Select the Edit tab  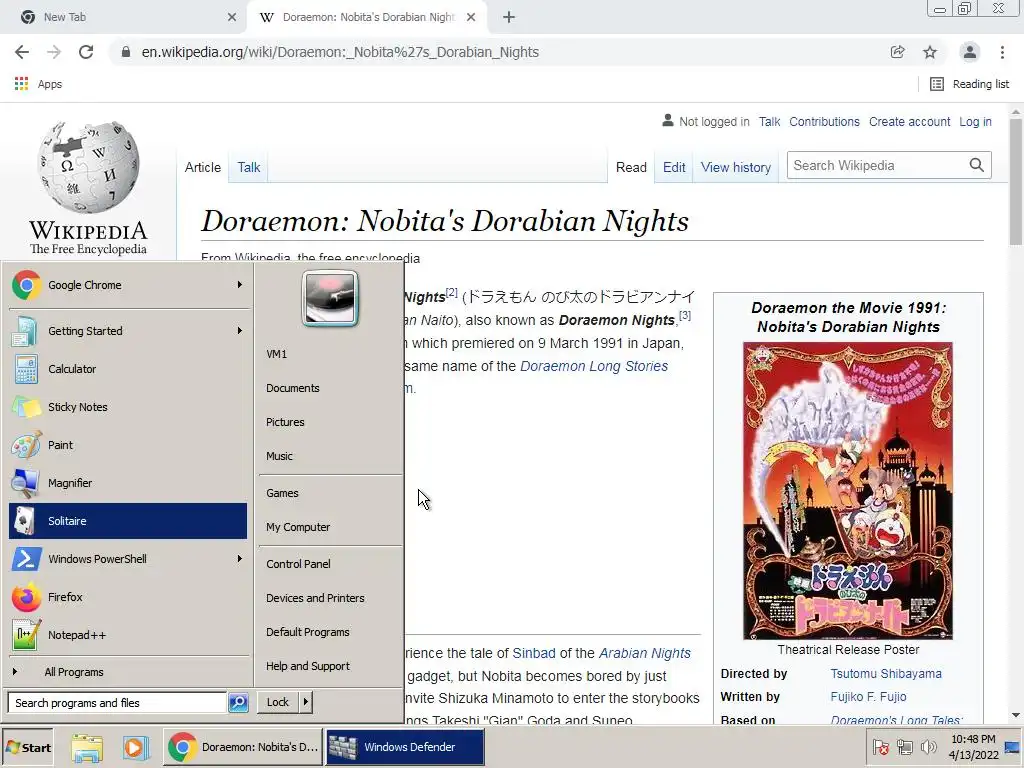(x=674, y=167)
